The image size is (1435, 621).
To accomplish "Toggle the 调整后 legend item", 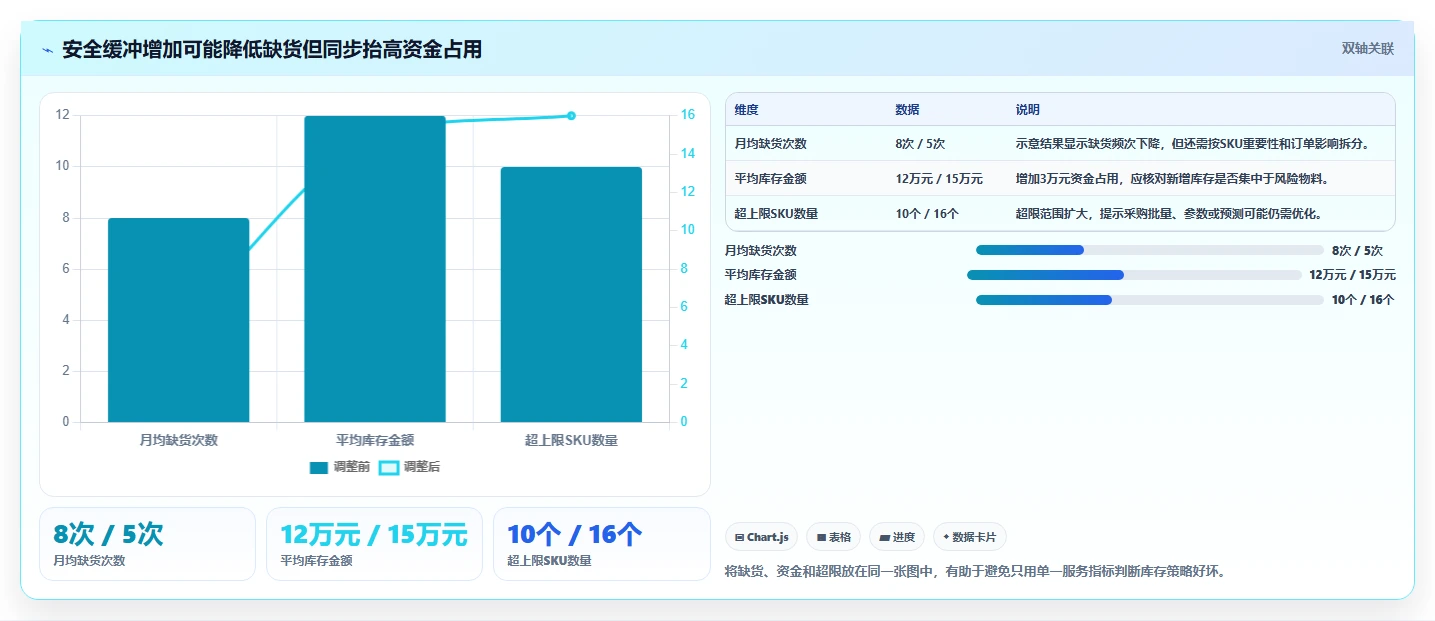I will pyautogui.click(x=410, y=467).
